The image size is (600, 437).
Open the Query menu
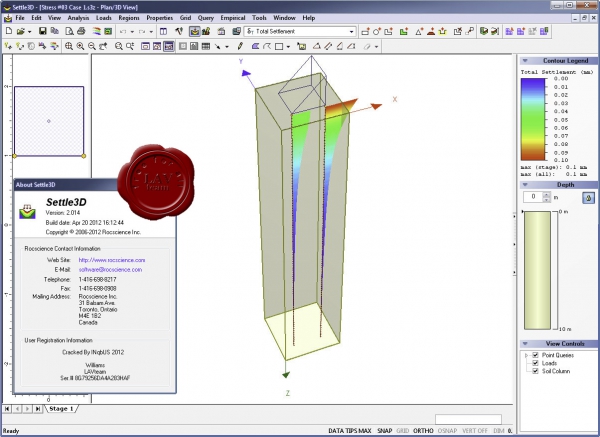coord(205,18)
